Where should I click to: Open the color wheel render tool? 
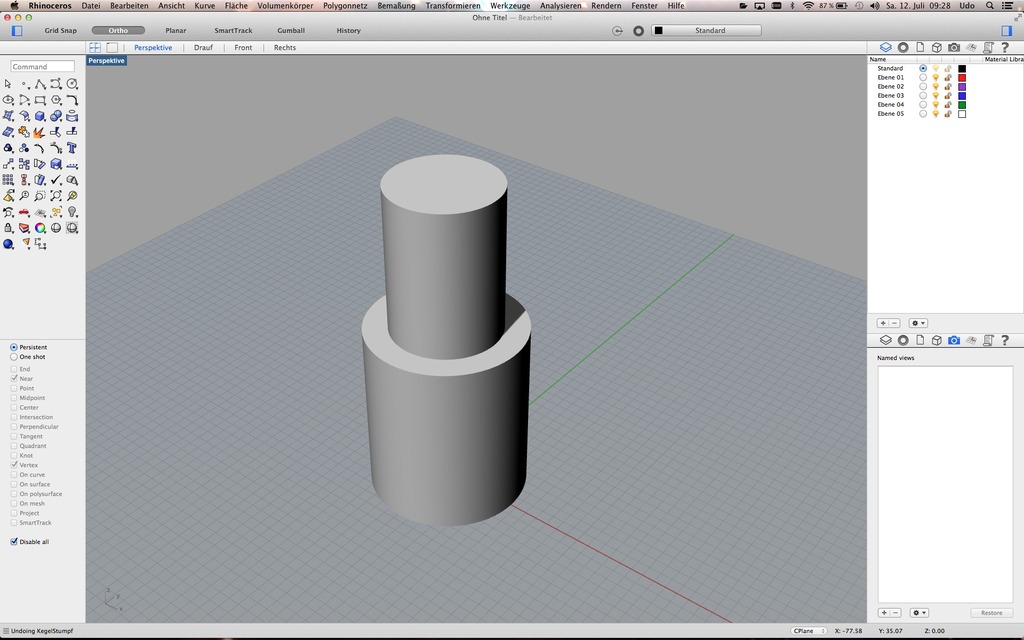pos(40,228)
